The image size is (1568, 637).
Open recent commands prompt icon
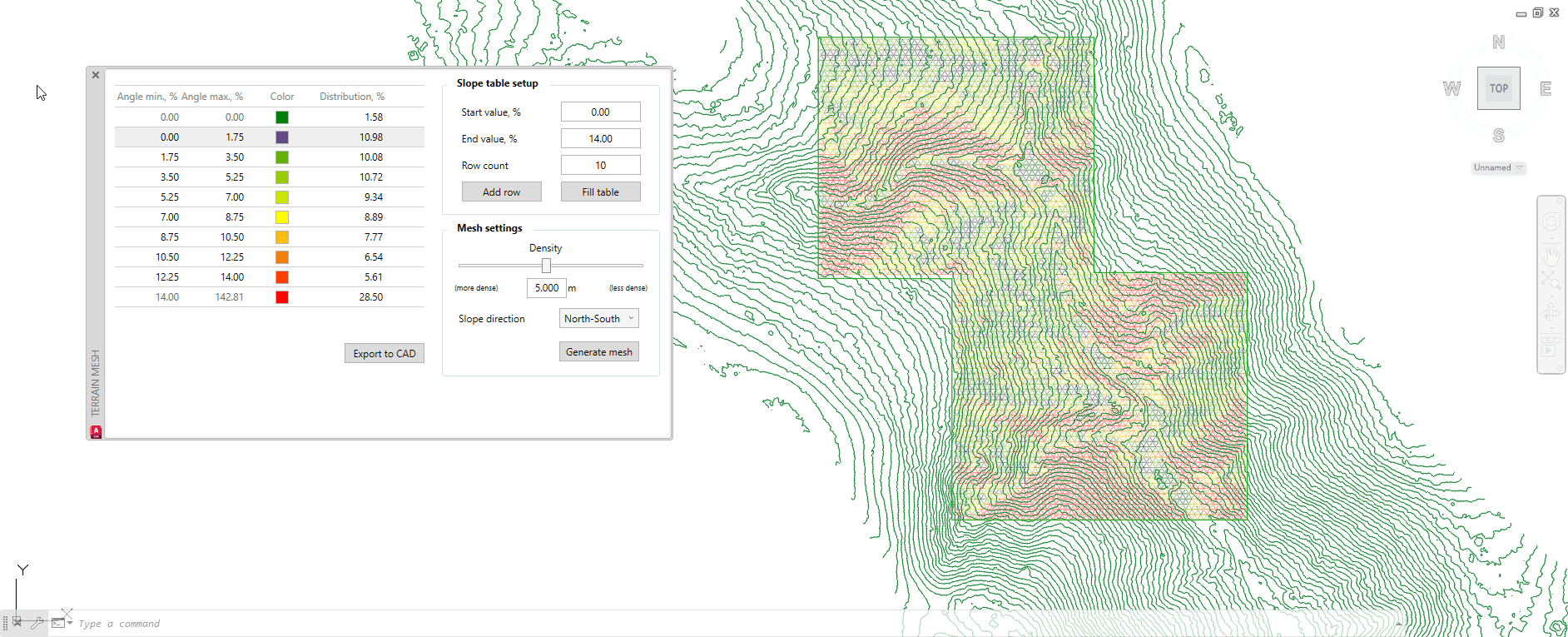58,623
